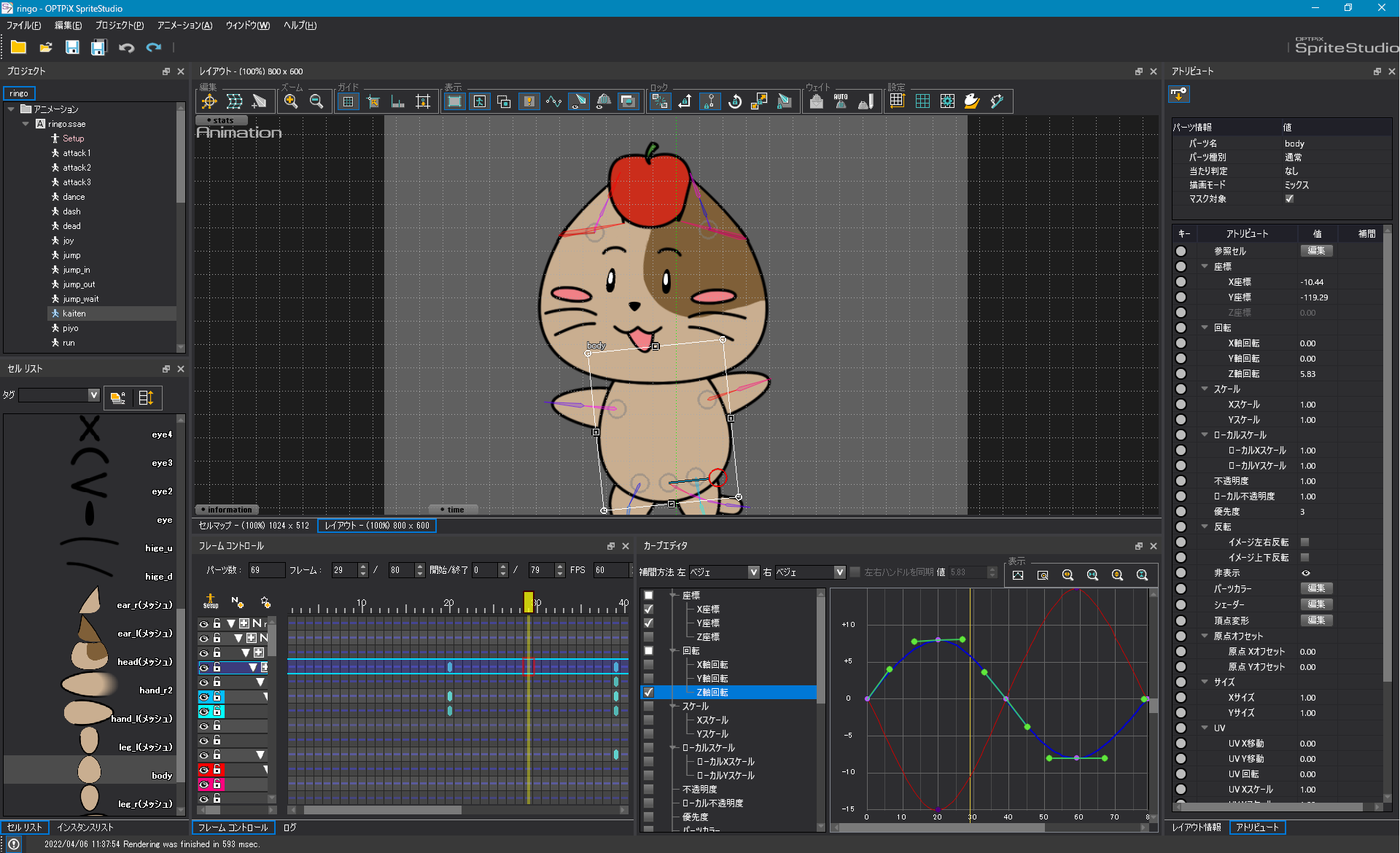Click the save all (double floppy) icon
Screen dimensions: 1400x853
[98, 47]
